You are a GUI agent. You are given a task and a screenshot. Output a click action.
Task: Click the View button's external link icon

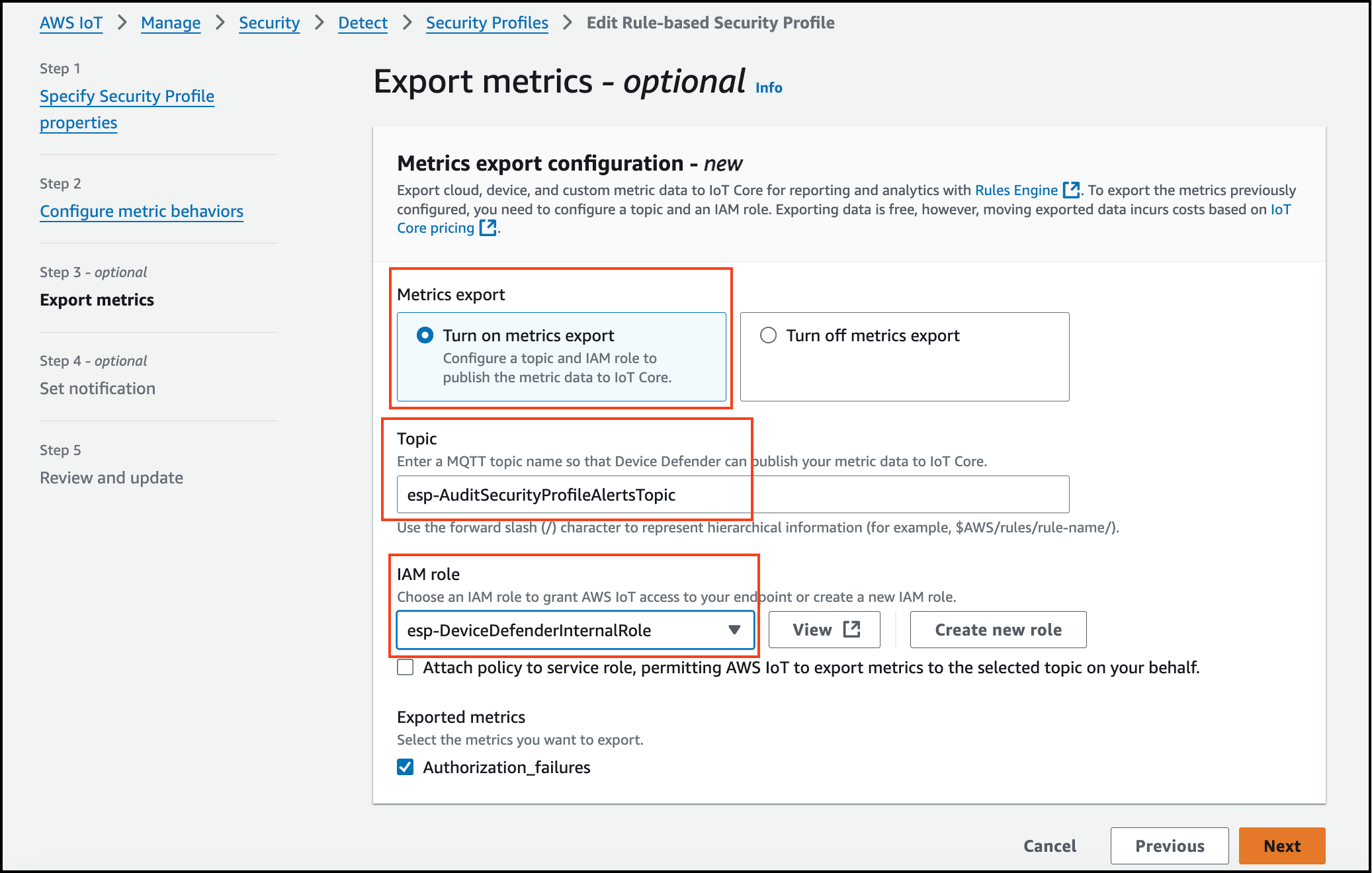tap(852, 630)
